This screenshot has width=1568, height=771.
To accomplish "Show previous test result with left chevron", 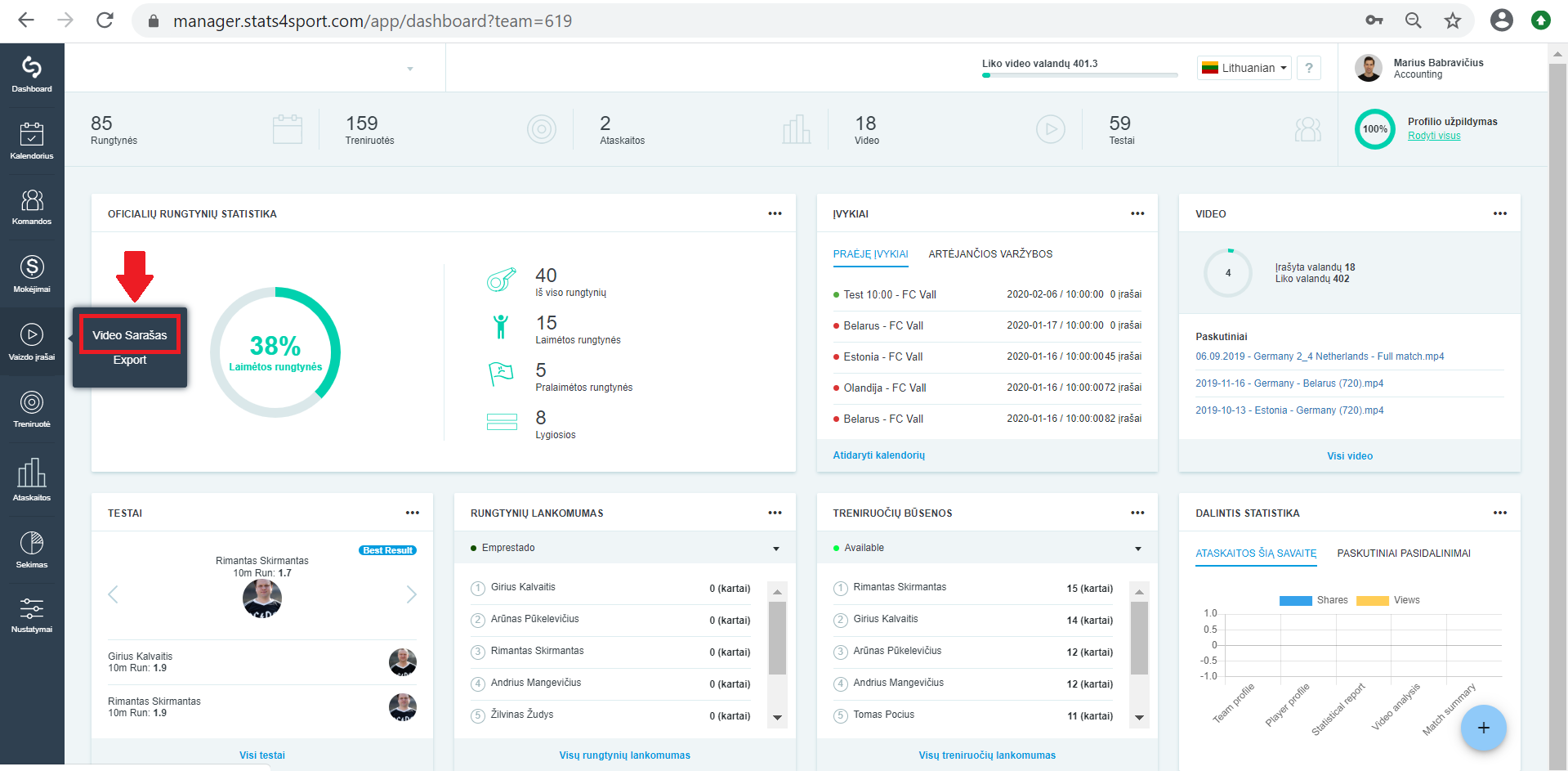I will tap(114, 594).
